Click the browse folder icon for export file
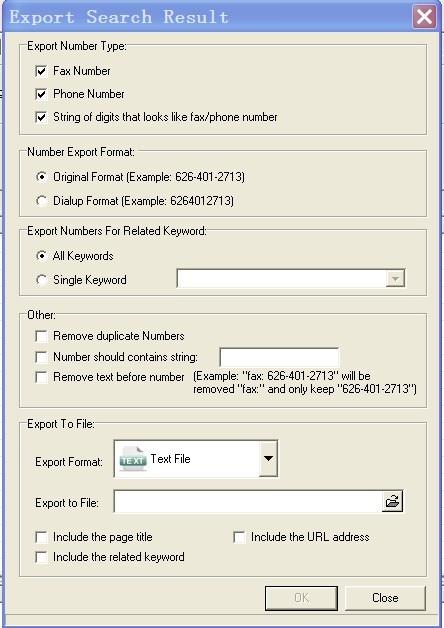This screenshot has width=444, height=628. click(392, 501)
